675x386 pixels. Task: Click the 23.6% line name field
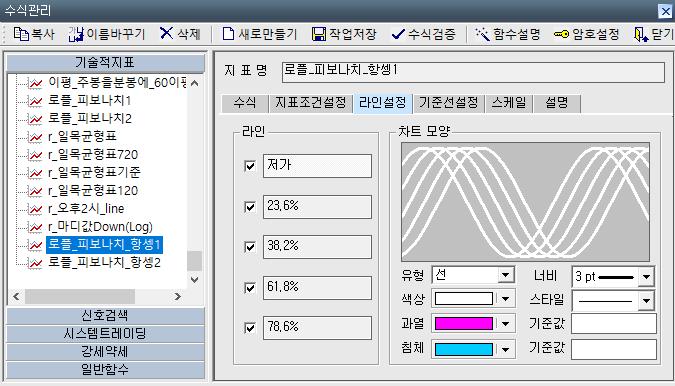317,207
